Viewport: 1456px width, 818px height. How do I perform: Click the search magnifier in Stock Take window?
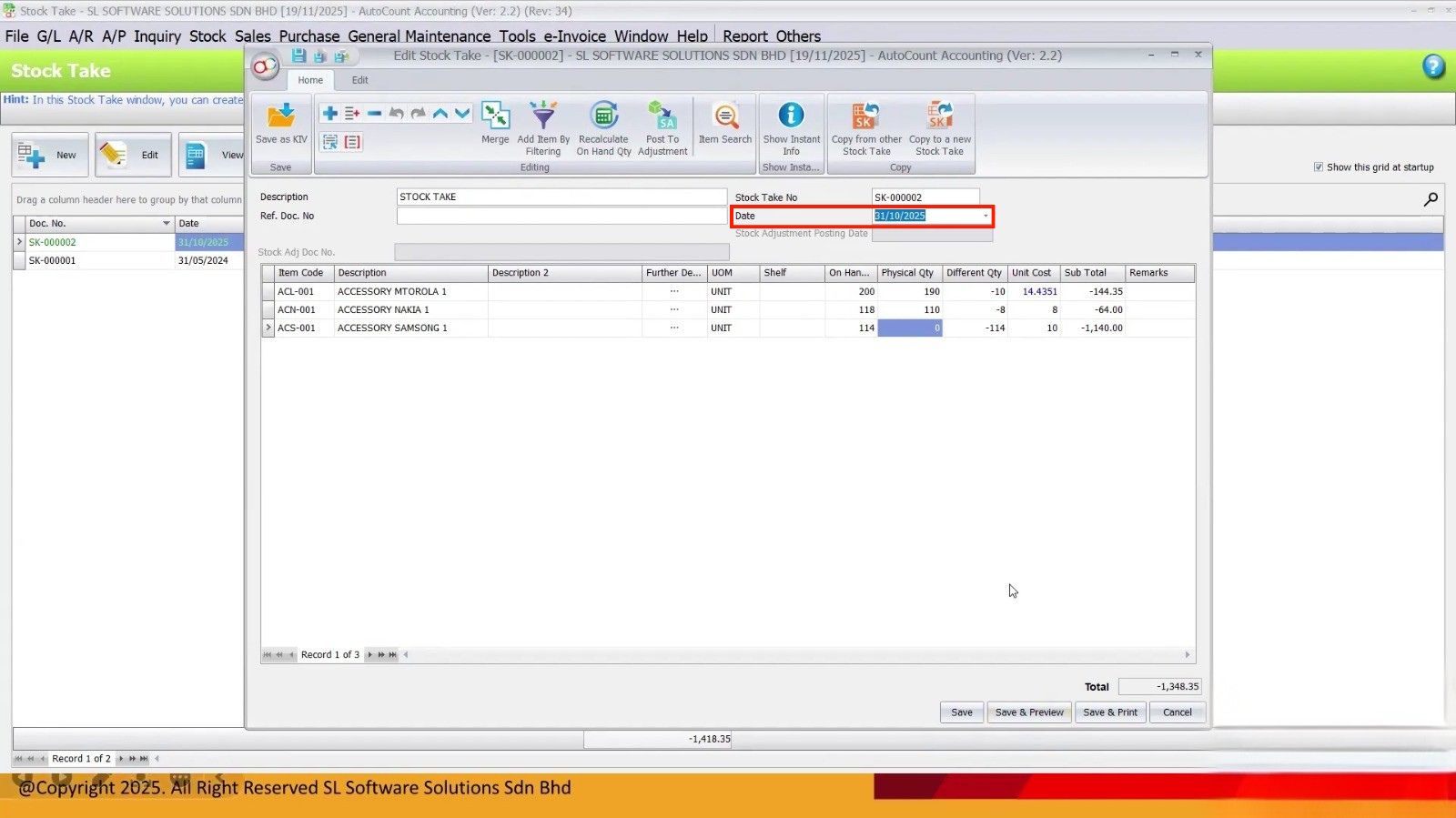click(1431, 199)
